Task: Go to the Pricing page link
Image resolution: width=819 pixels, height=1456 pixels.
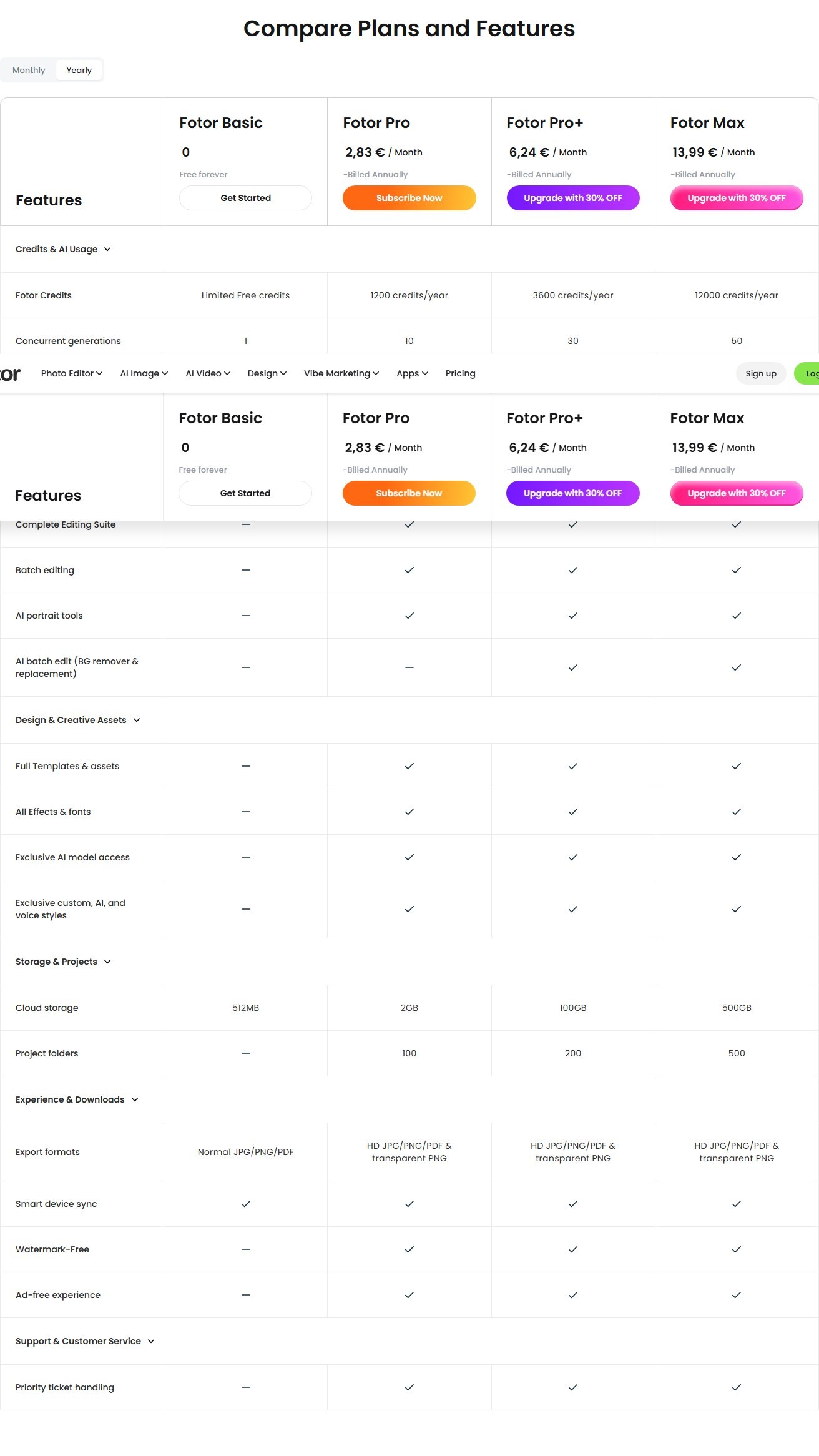Action: (461, 373)
